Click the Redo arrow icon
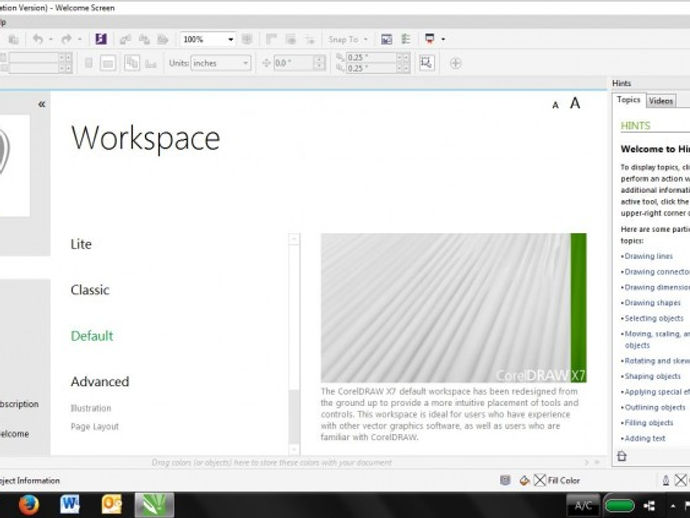 66,39
